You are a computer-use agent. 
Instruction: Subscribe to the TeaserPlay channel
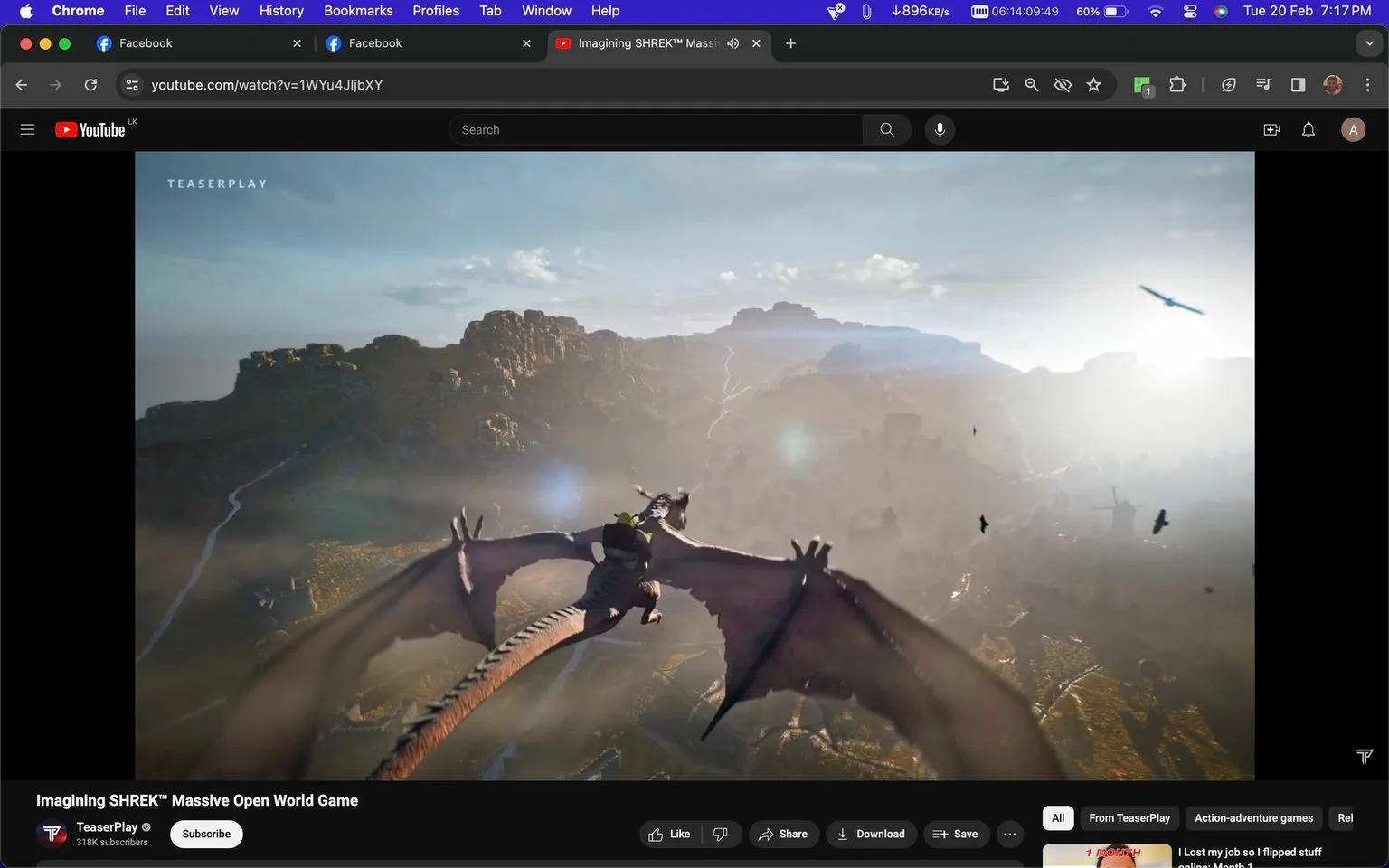[206, 834]
